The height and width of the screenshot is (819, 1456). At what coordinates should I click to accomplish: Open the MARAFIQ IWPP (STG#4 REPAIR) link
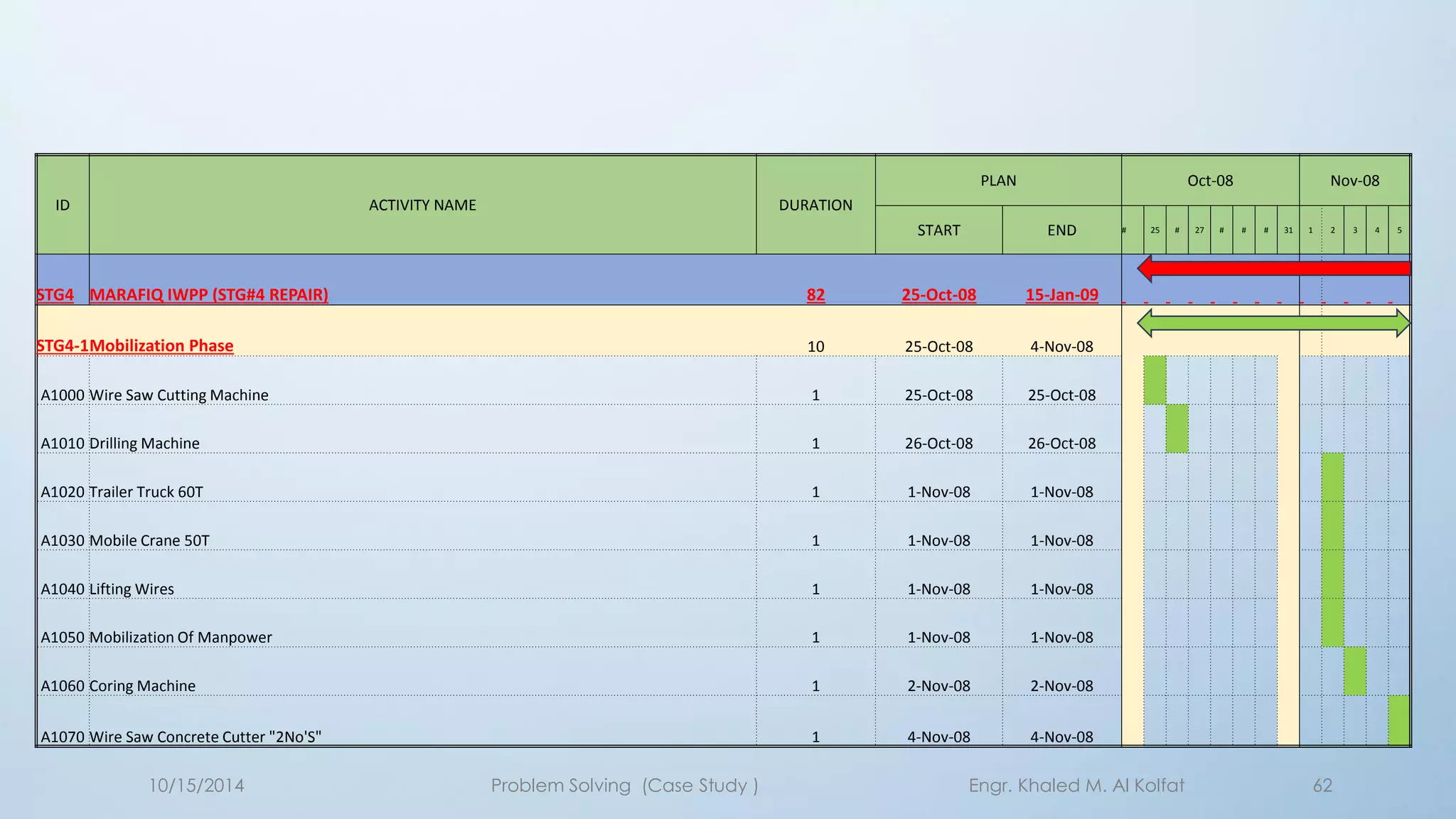point(209,294)
